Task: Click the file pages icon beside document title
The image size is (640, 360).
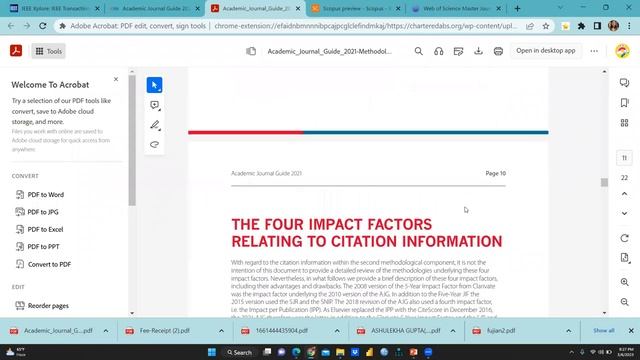Action: 251,51
